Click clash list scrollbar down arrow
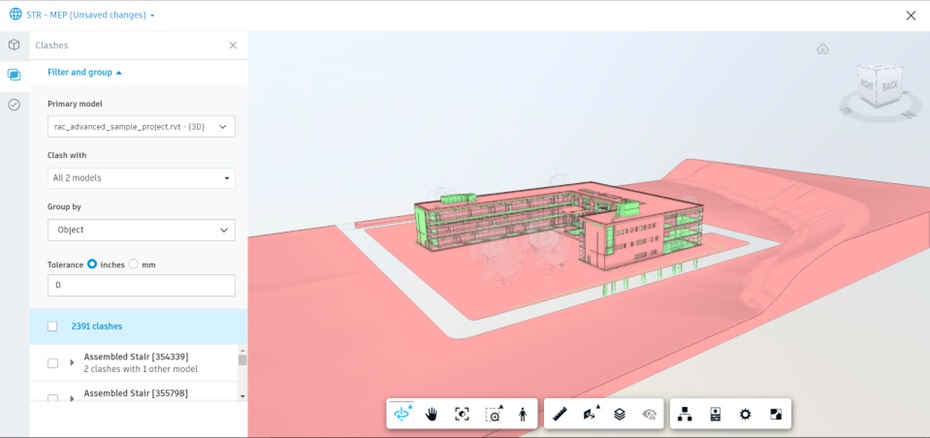The width and height of the screenshot is (930, 438). point(242,396)
